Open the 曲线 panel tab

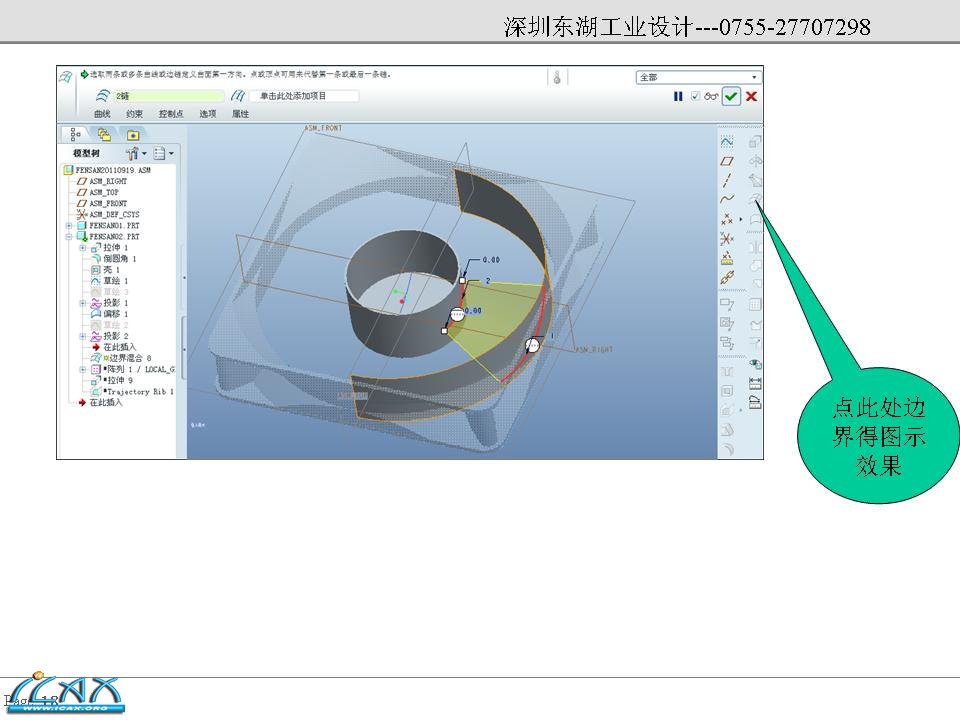[102, 114]
